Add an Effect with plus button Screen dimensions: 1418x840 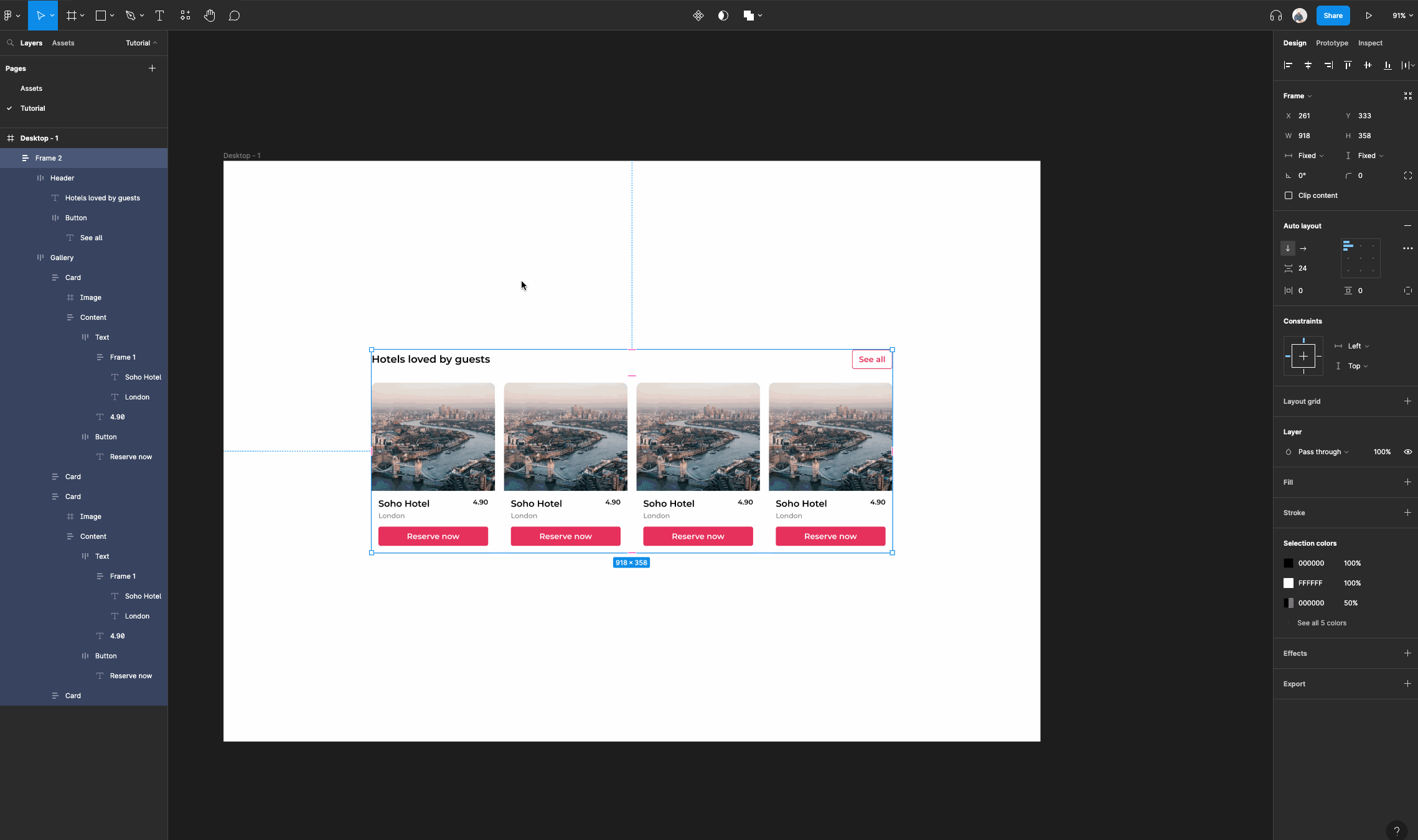coord(1408,653)
